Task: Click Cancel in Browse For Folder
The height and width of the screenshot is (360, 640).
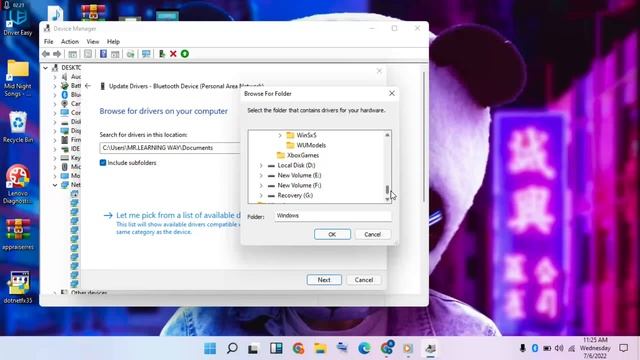Action: tap(373, 234)
